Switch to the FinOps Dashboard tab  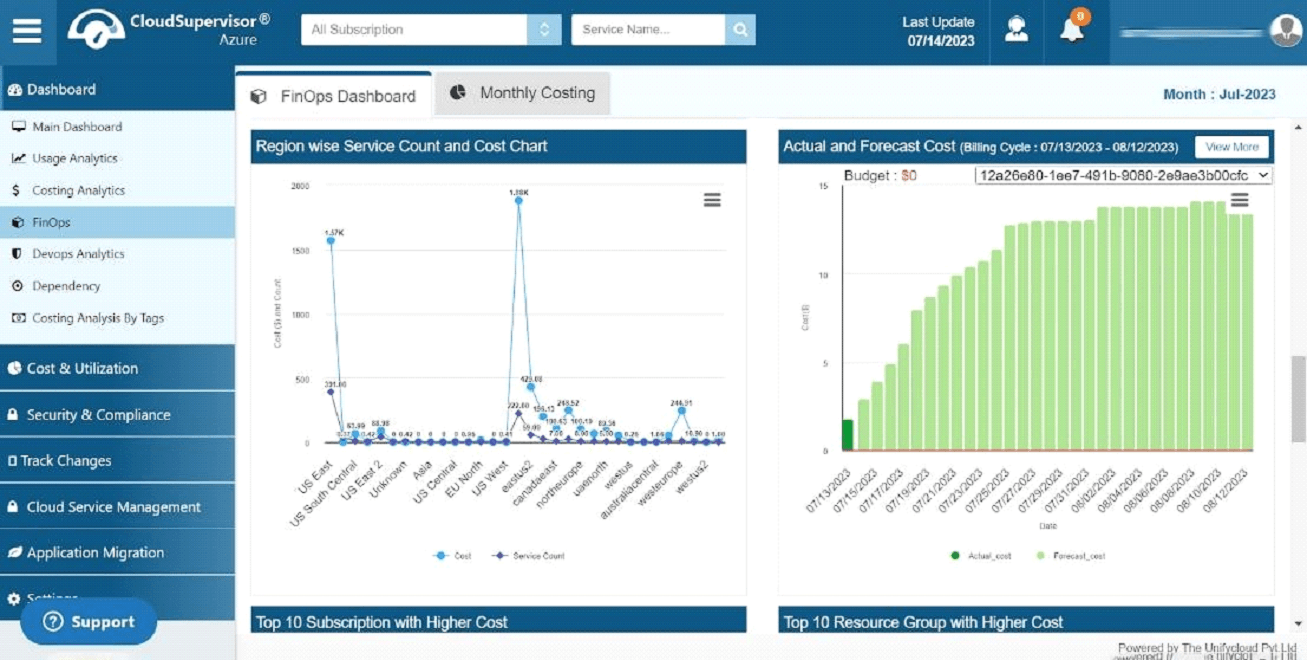[334, 96]
